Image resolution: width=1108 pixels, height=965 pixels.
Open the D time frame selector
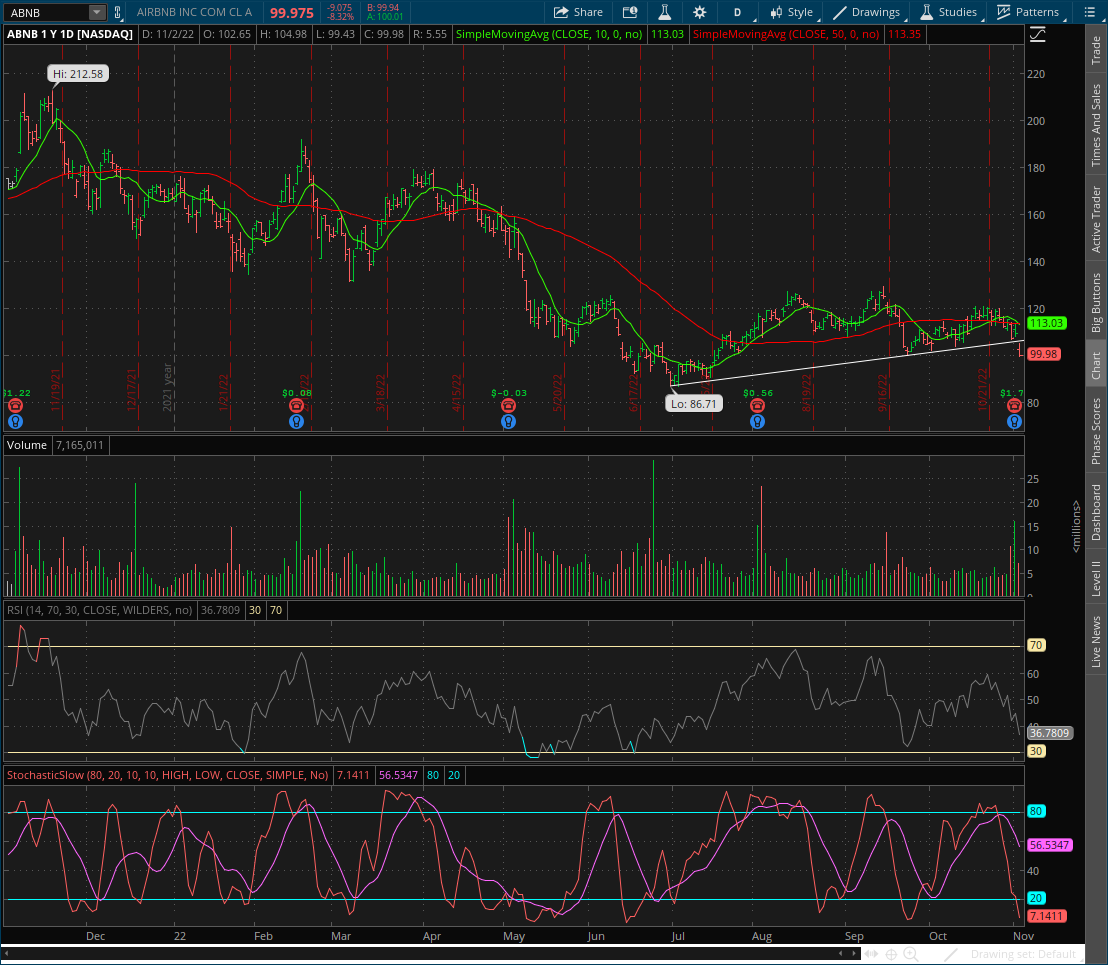[x=739, y=12]
